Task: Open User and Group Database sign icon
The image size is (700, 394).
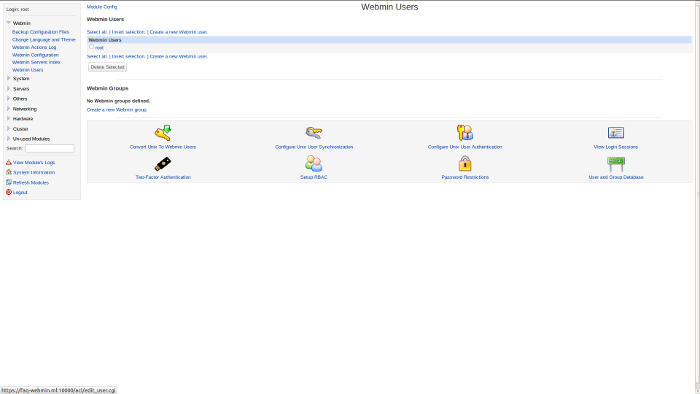Action: 616,164
